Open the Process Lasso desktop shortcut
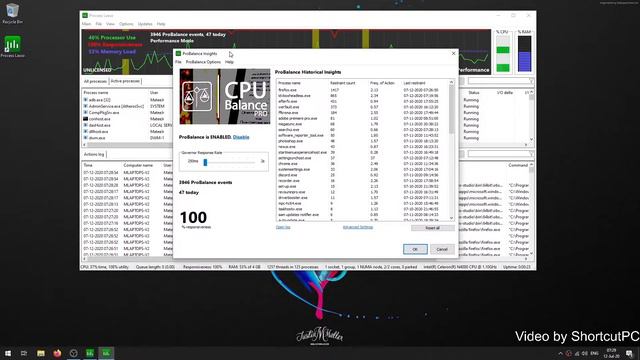The height and width of the screenshot is (360, 640). pyautogui.click(x=12, y=47)
